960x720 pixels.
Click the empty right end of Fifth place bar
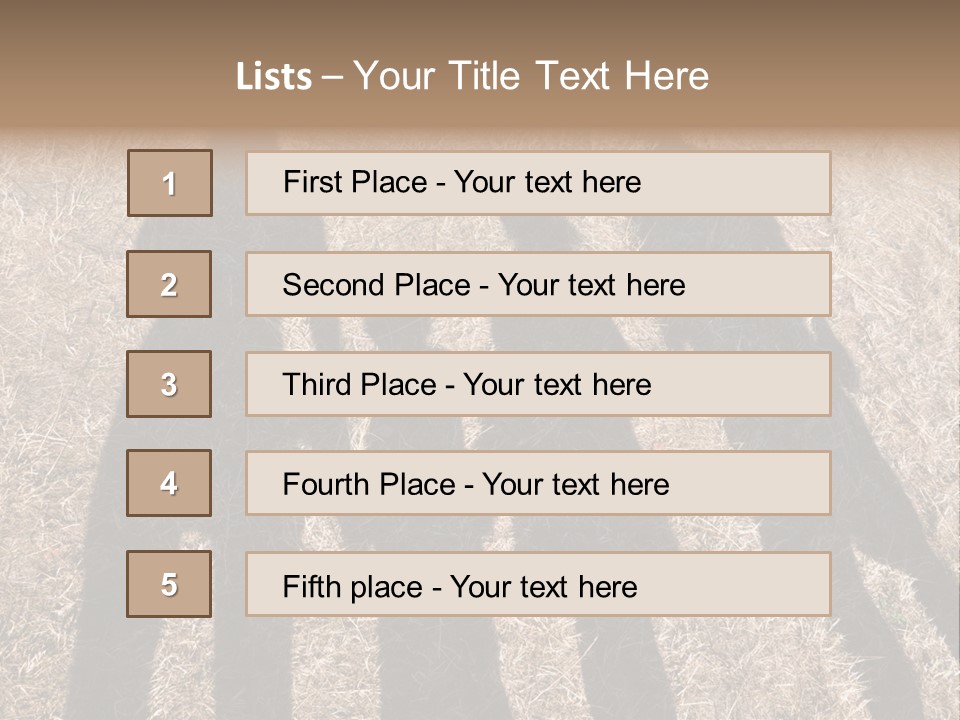point(750,584)
